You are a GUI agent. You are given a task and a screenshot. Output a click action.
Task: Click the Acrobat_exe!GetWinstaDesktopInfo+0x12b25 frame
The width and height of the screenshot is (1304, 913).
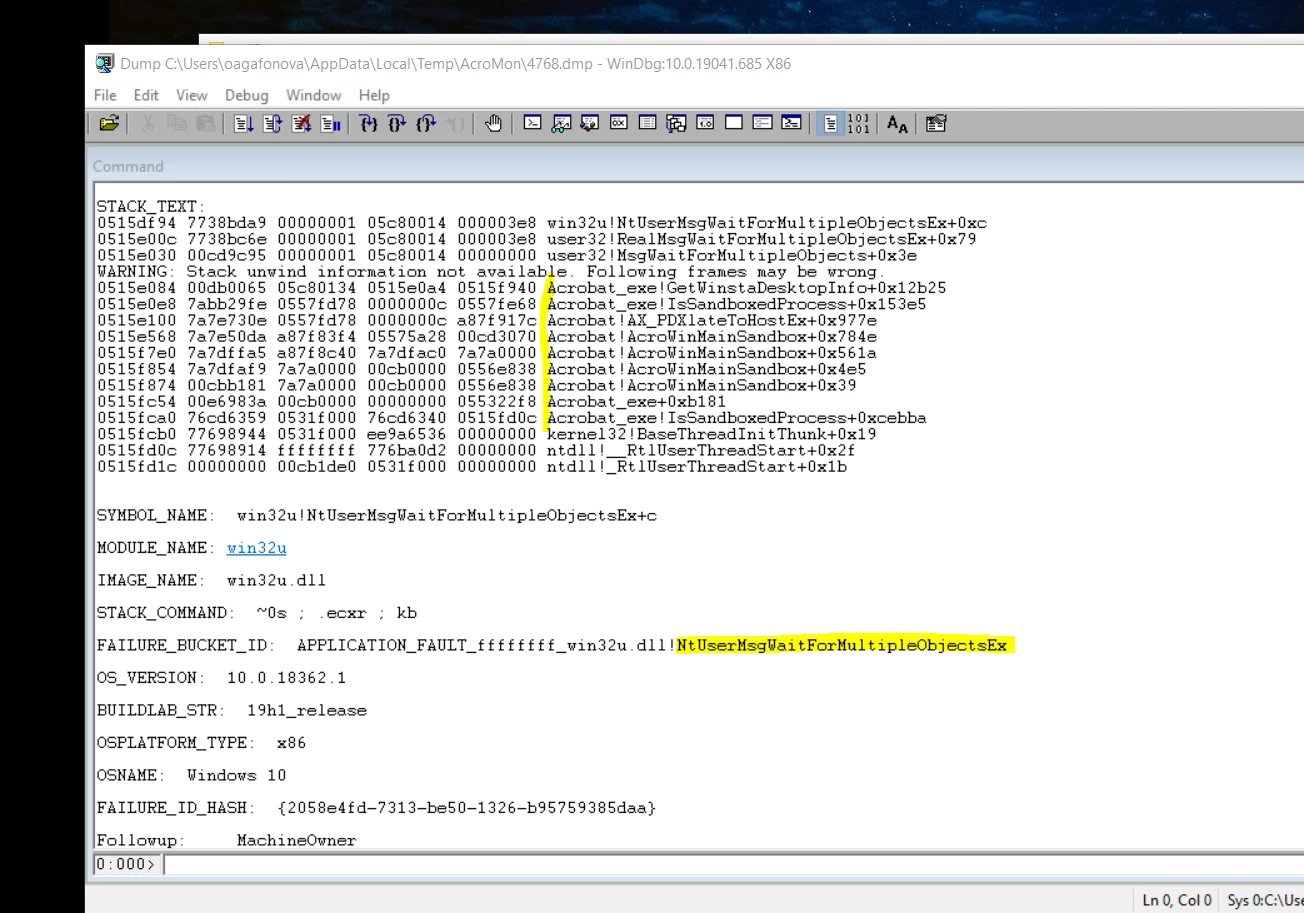[x=747, y=288]
